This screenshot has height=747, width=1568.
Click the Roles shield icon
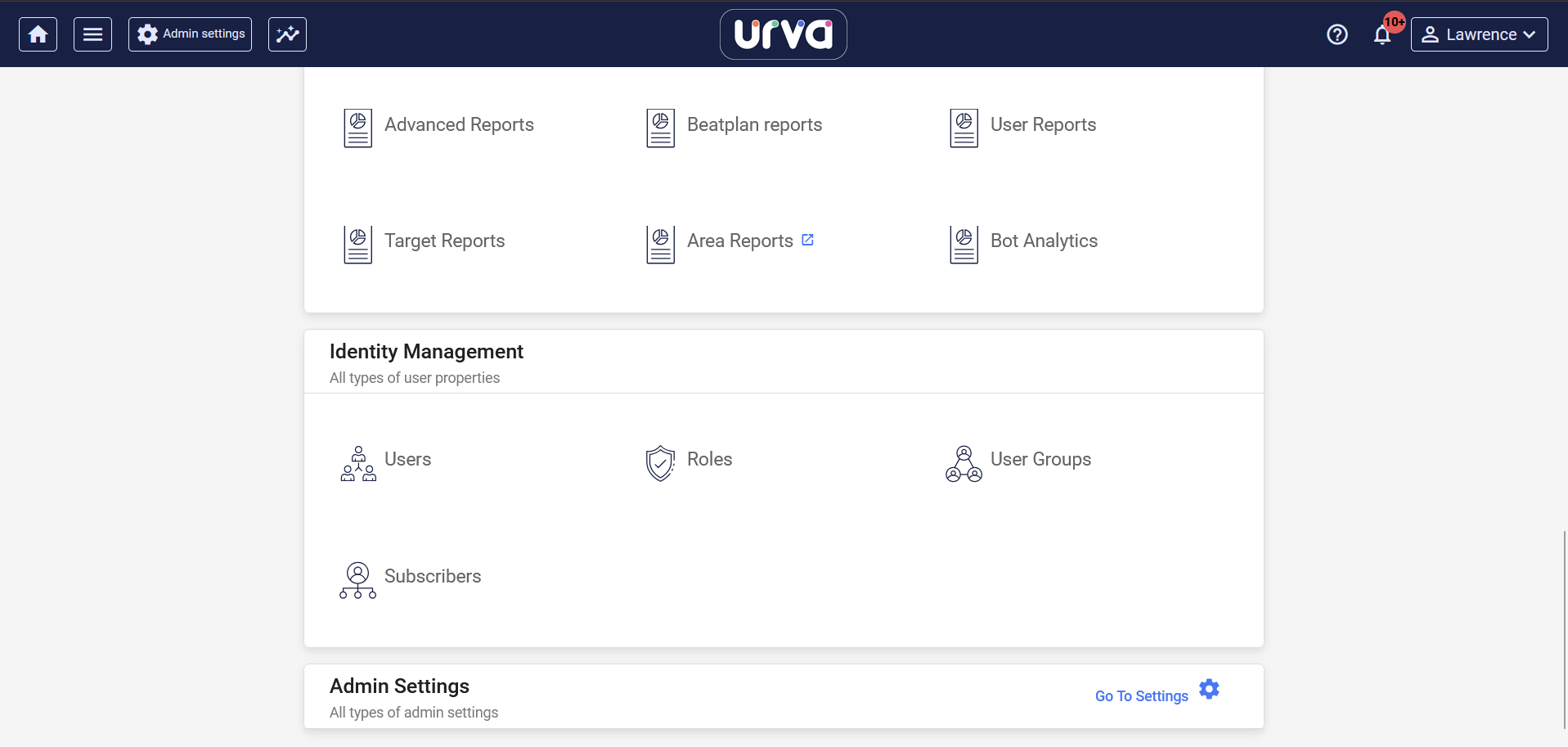click(x=660, y=463)
